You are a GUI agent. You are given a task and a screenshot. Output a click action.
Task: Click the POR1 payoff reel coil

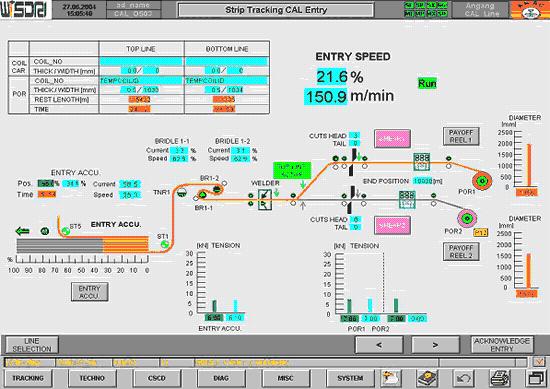[x=482, y=181]
